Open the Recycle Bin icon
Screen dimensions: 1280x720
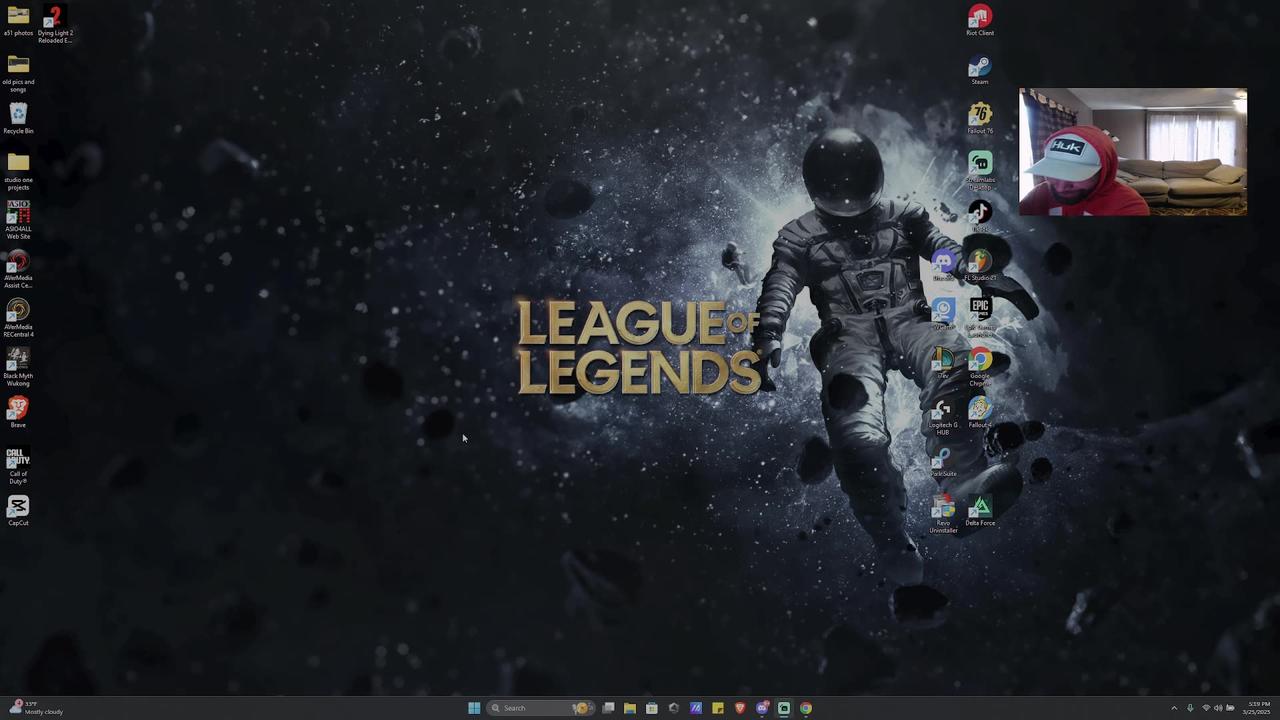(x=18, y=119)
